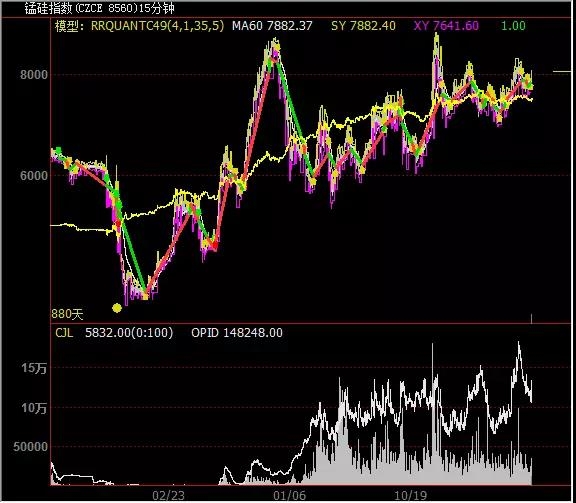
Task: Click the 880天 period label
Action: pos(67,314)
